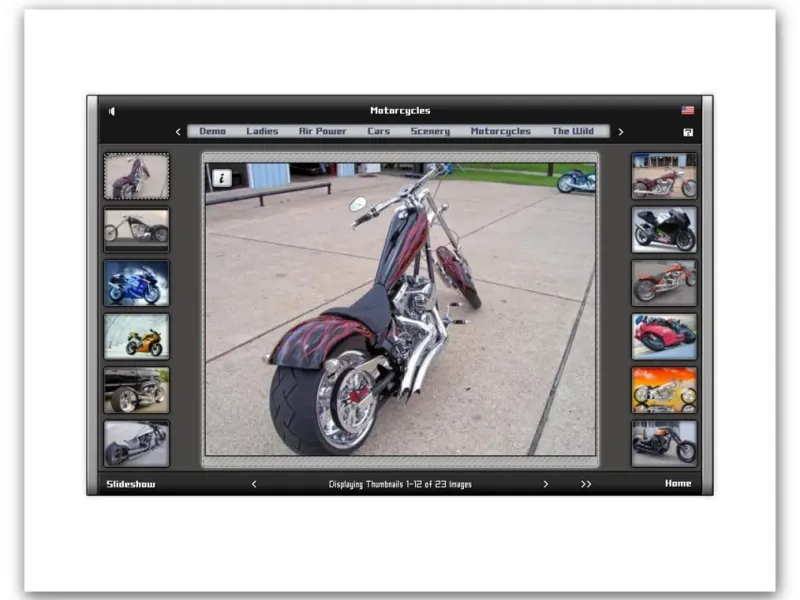800x600 pixels.
Task: Select the maroon chopper by building thumbnail
Action: (664, 176)
